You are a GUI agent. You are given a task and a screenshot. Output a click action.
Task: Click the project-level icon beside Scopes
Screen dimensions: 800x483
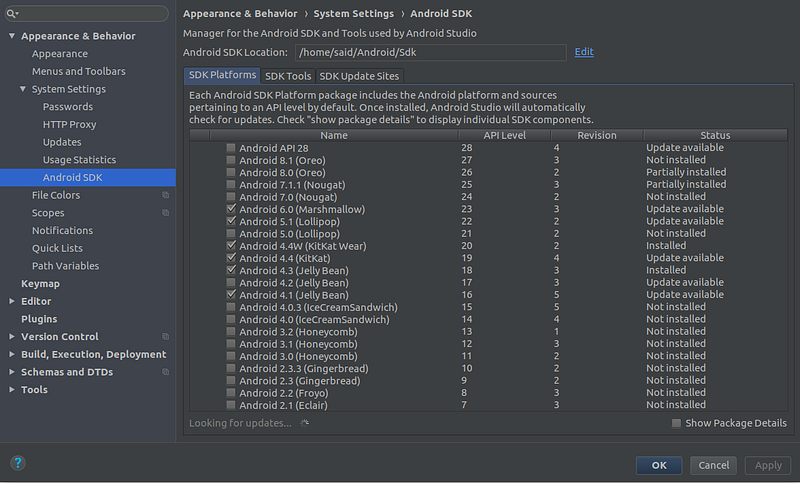point(166,213)
